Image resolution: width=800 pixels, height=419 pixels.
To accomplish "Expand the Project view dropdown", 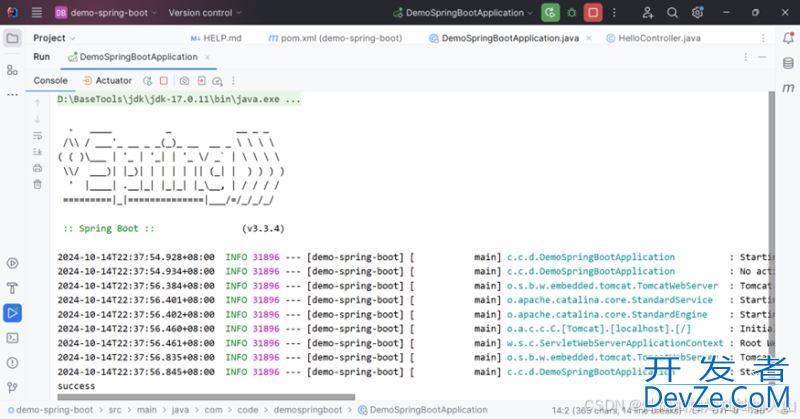I will 54,38.
